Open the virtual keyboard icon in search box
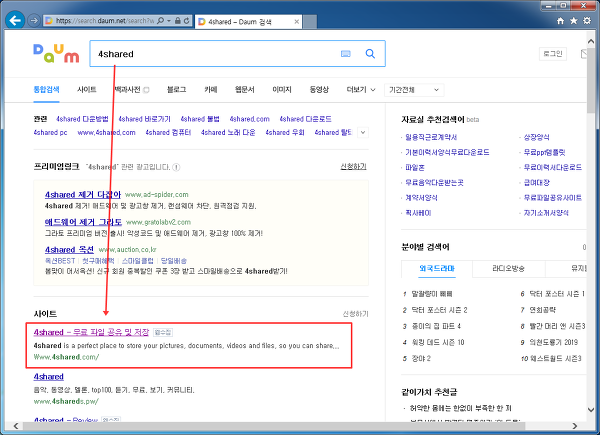Screen dimensions: 600x435 point(346,54)
